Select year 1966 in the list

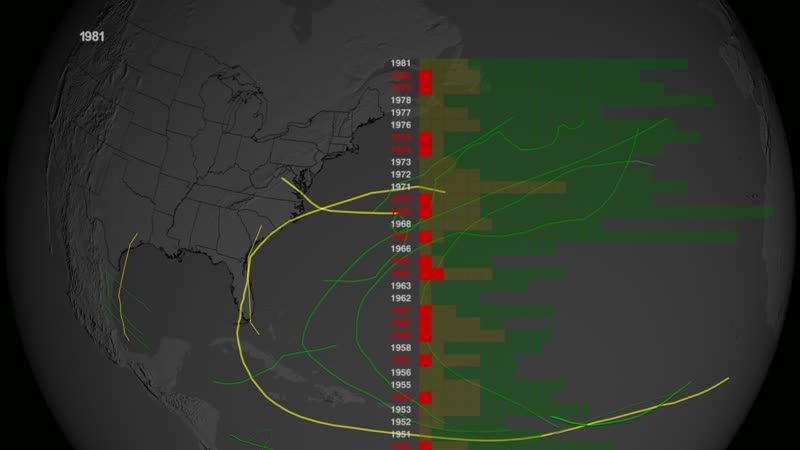tap(401, 249)
